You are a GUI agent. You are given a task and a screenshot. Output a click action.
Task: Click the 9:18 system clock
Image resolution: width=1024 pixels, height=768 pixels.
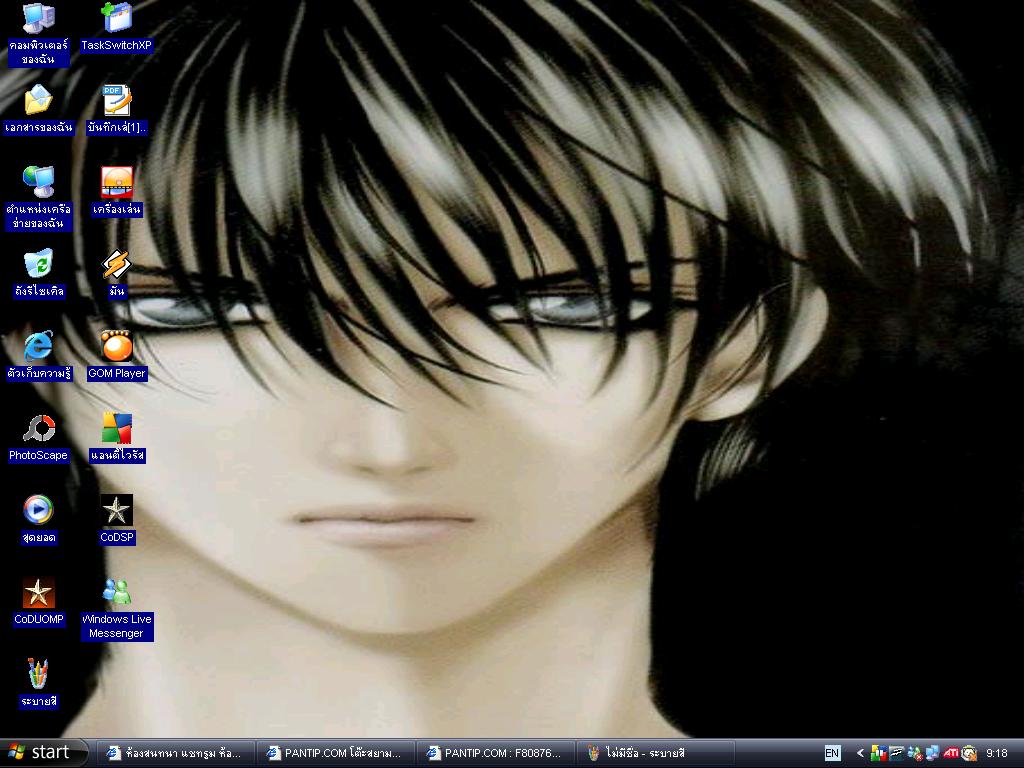pos(997,753)
